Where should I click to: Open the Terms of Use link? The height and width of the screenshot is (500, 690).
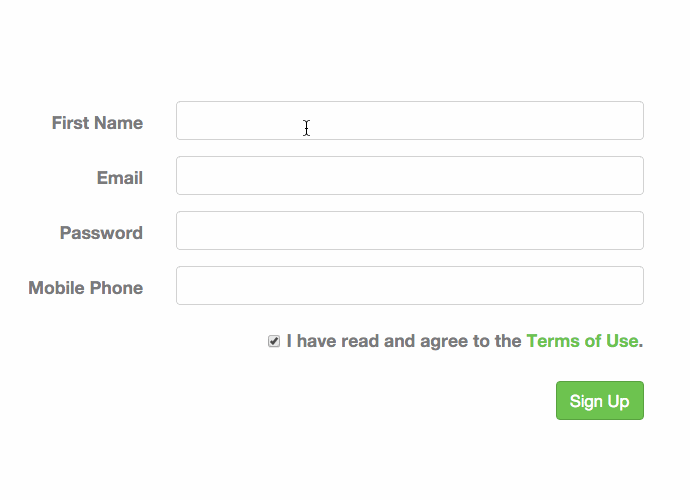pos(581,341)
